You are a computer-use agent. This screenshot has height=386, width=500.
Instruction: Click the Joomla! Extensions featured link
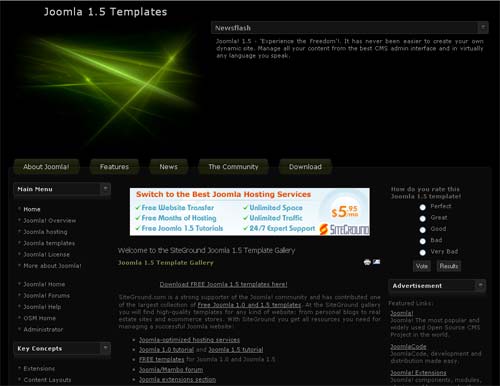(418, 373)
